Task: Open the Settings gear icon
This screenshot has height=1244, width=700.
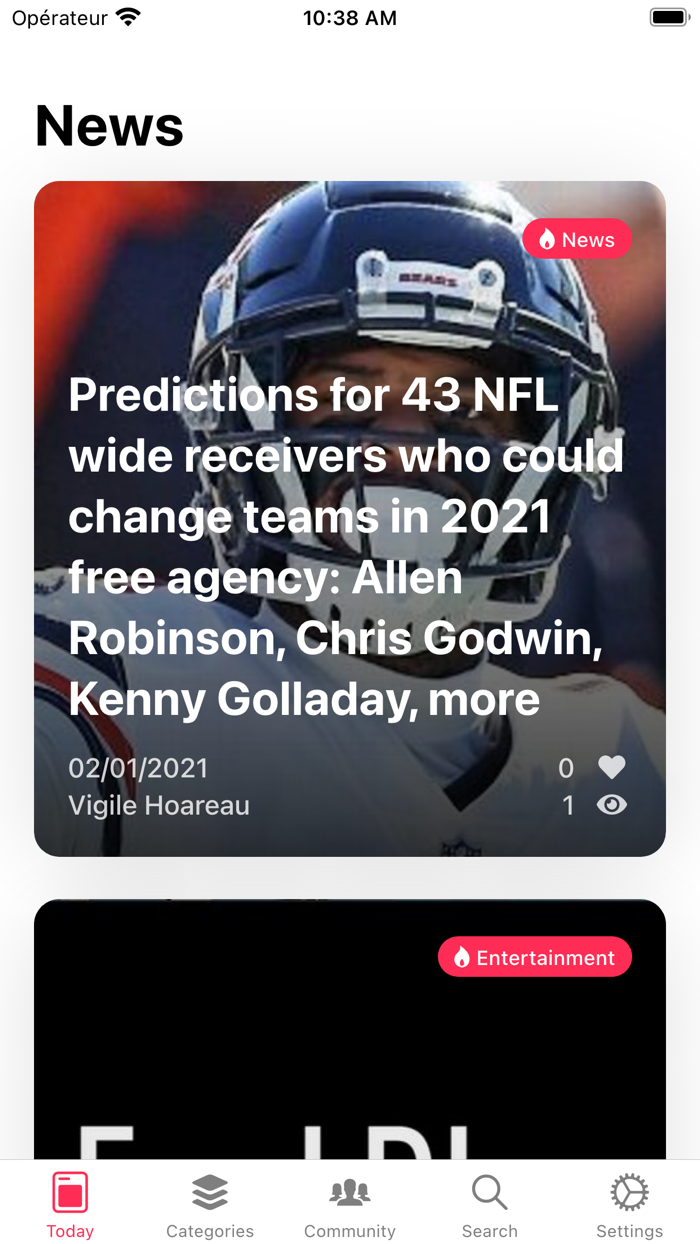Action: pos(630,1193)
